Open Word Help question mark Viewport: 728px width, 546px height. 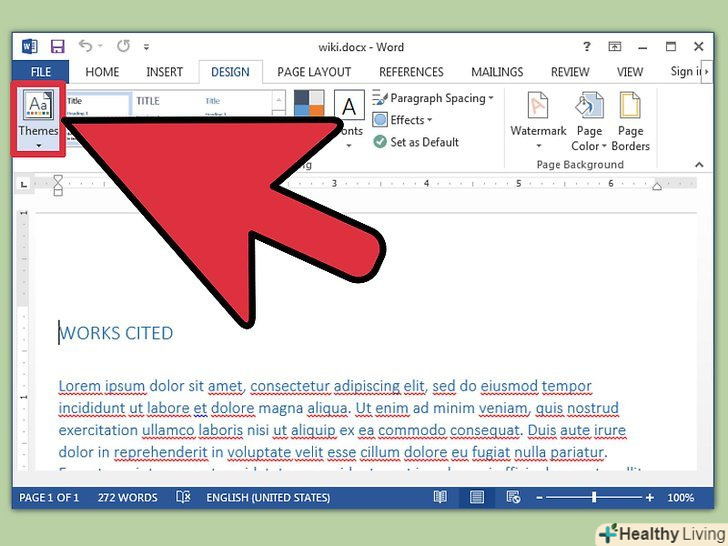click(x=587, y=46)
